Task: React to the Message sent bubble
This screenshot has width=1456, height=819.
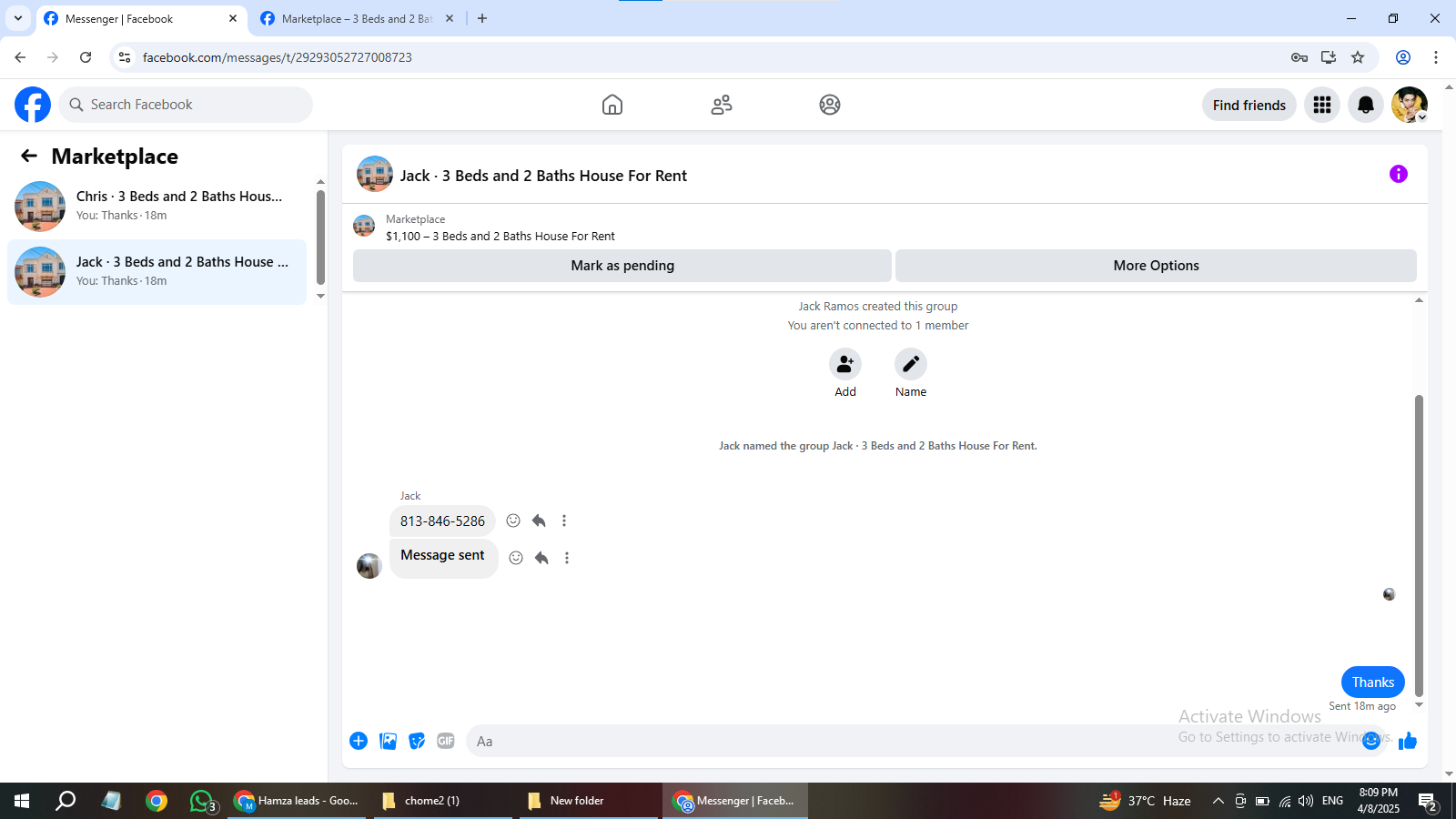Action: click(x=516, y=558)
